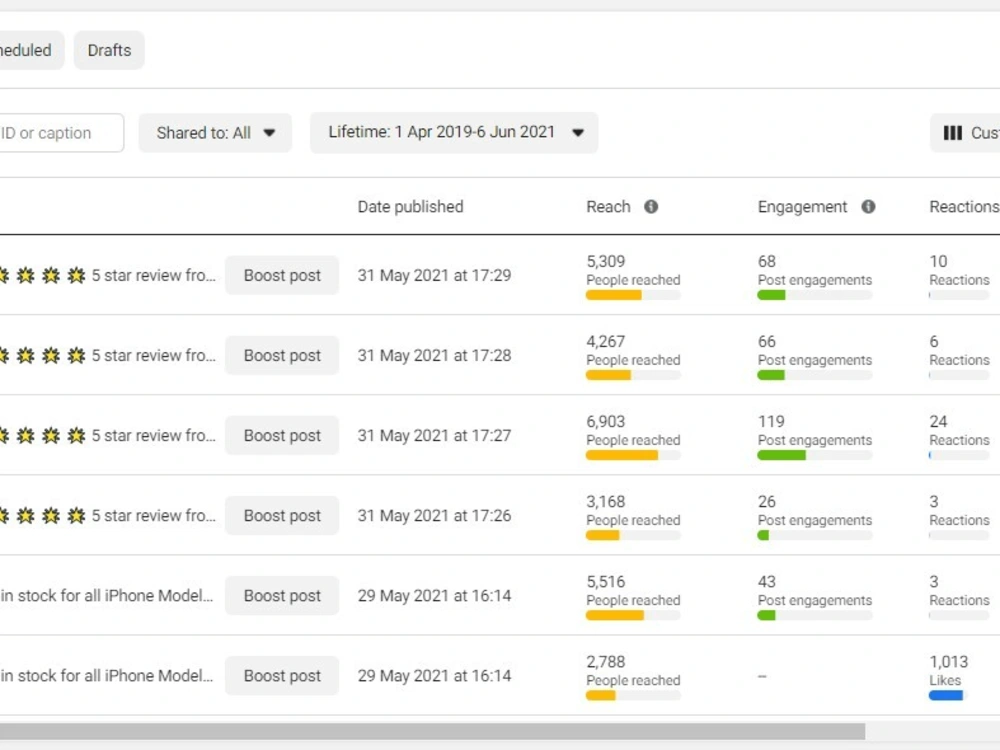Click the 26 Post engagements value

[x=767, y=502]
